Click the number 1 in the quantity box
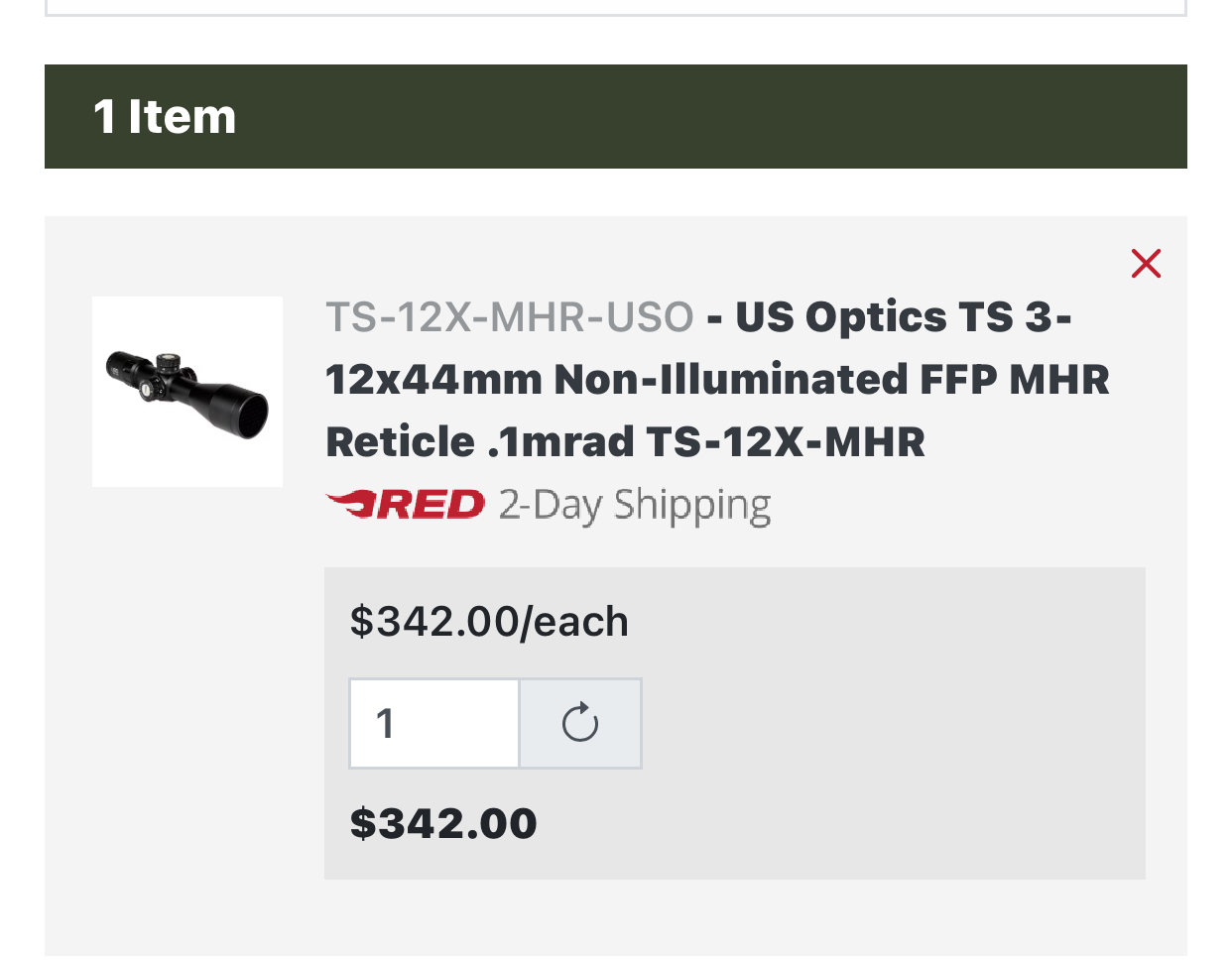This screenshot has height=960, width=1232. pyautogui.click(x=386, y=724)
